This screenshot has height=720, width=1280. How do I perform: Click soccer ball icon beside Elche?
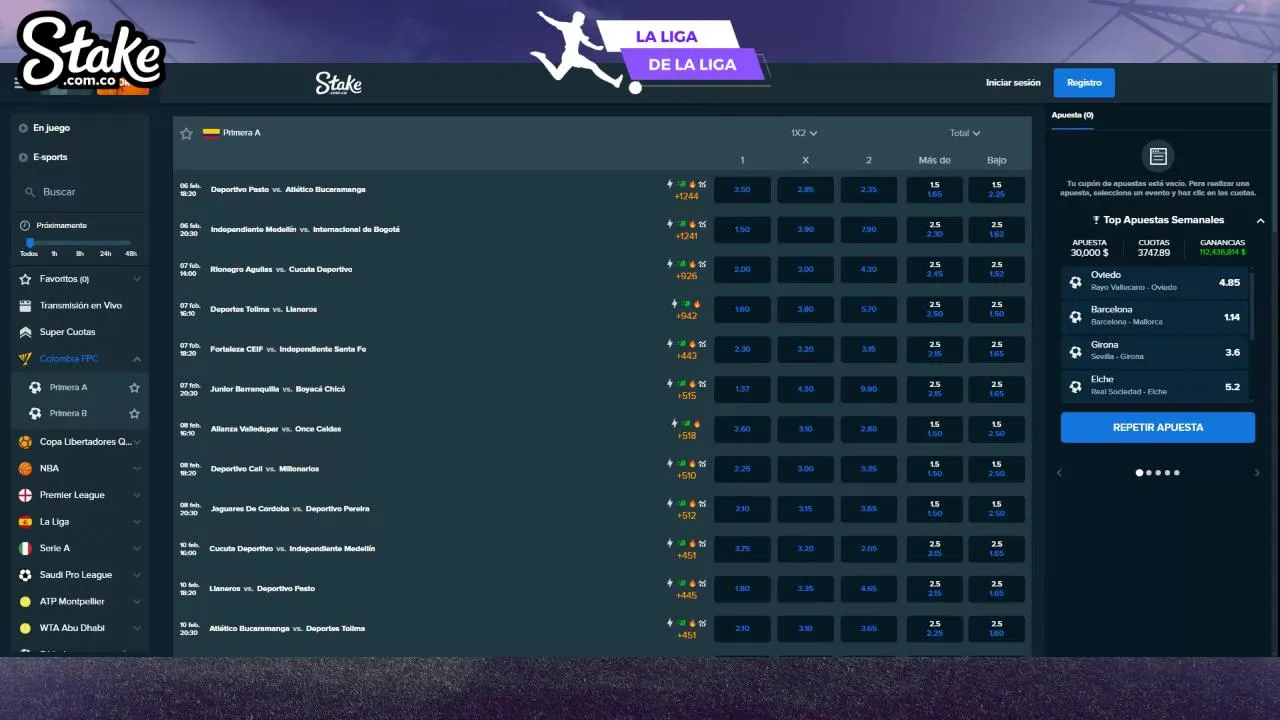(x=1076, y=386)
